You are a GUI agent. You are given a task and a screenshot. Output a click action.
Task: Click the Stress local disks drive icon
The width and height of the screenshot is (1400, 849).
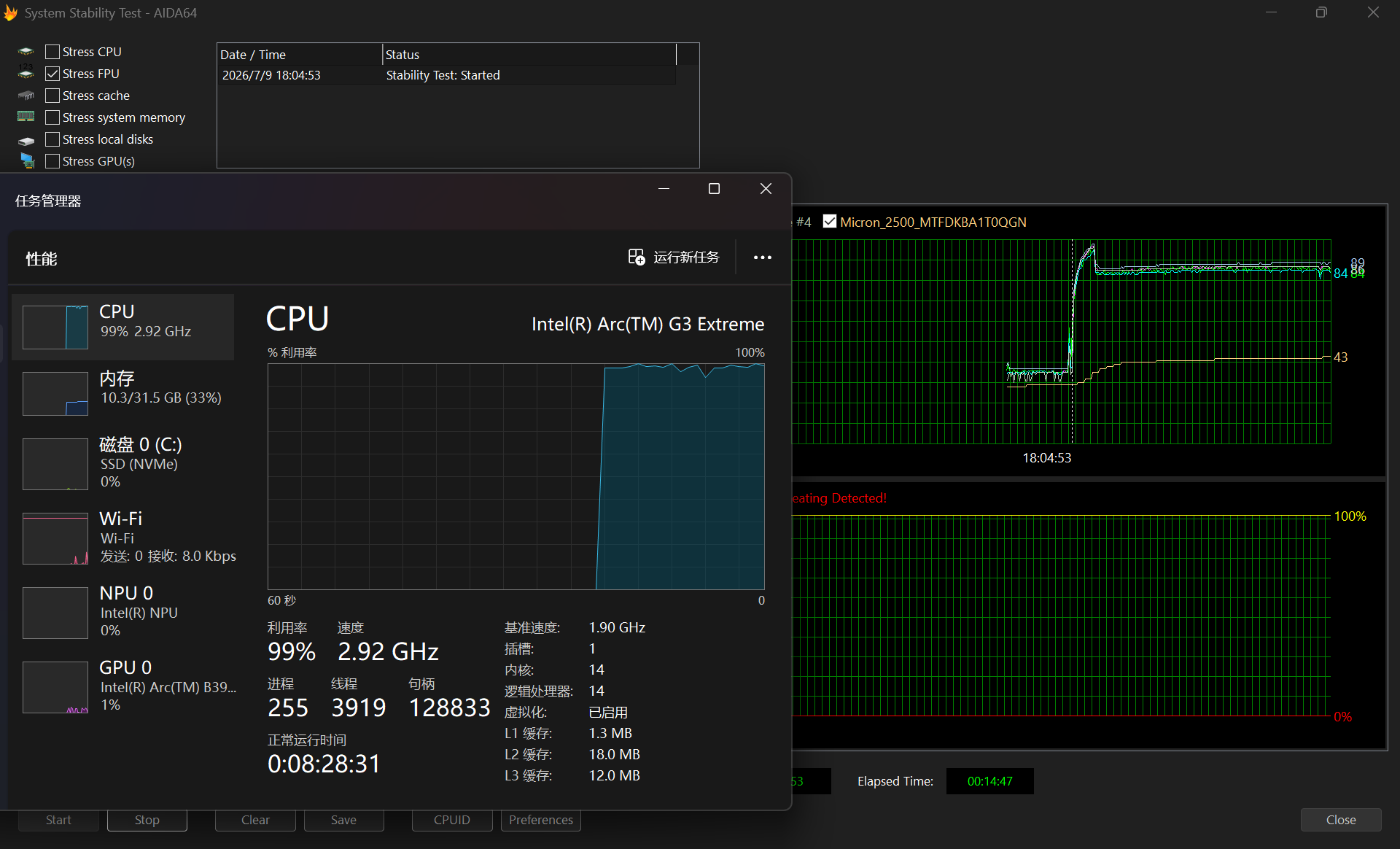coord(26,139)
